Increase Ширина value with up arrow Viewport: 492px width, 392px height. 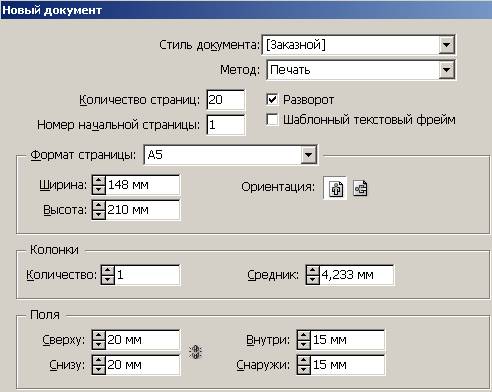(99, 181)
